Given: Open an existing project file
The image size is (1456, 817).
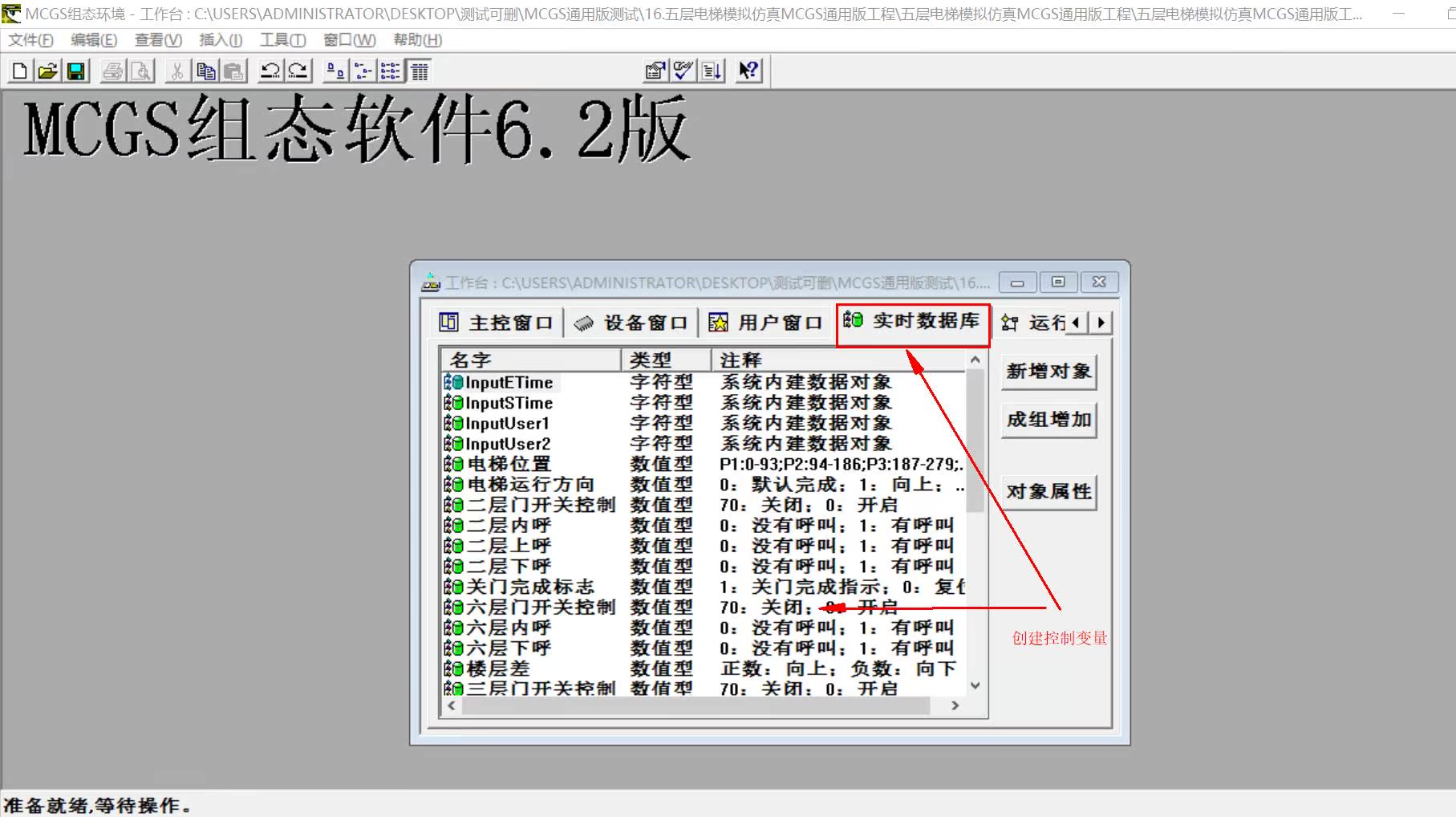Looking at the screenshot, I should click(47, 71).
